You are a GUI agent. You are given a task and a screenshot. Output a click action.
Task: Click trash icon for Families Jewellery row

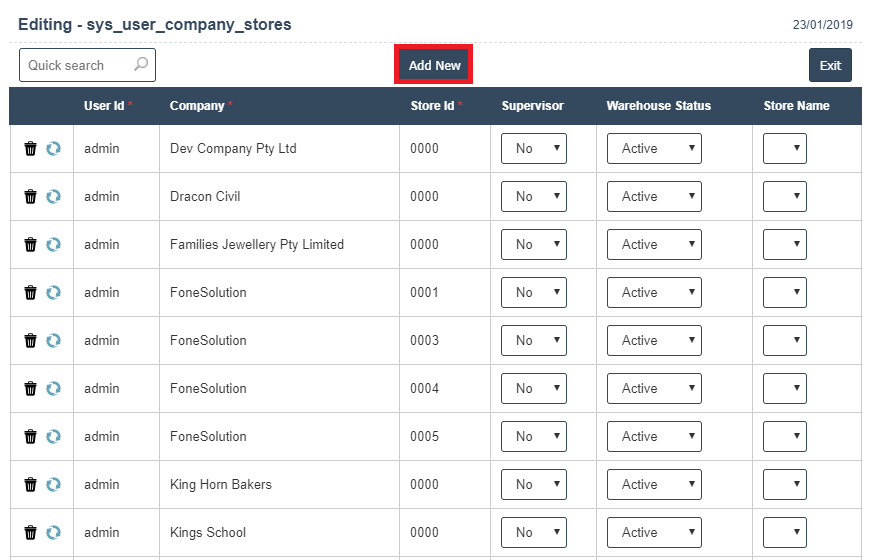(30, 245)
